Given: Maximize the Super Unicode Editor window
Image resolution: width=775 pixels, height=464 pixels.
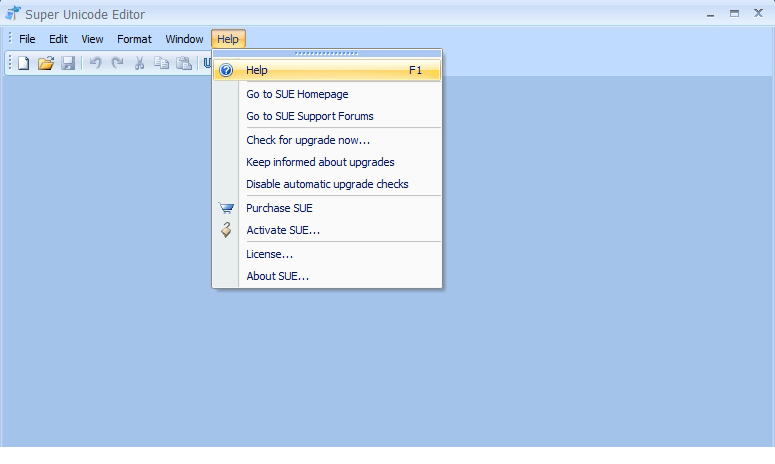Looking at the screenshot, I should [x=734, y=14].
